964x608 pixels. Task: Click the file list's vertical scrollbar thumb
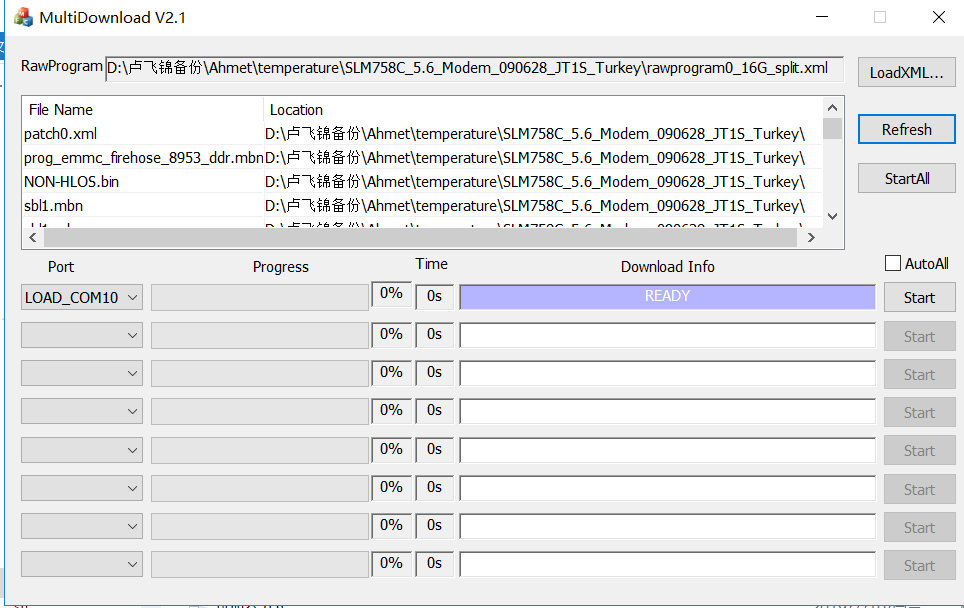tap(832, 128)
